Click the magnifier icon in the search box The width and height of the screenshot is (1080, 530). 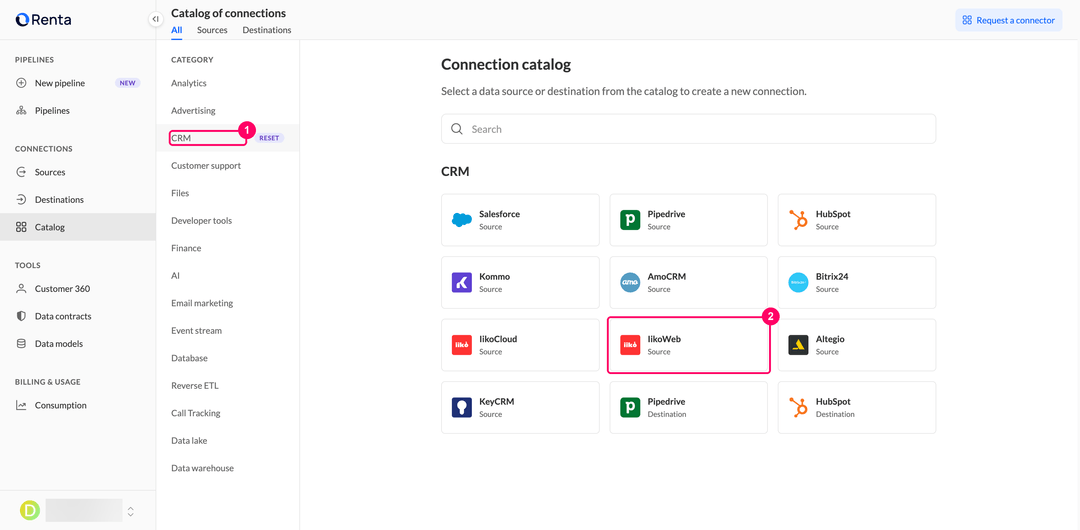click(x=457, y=129)
